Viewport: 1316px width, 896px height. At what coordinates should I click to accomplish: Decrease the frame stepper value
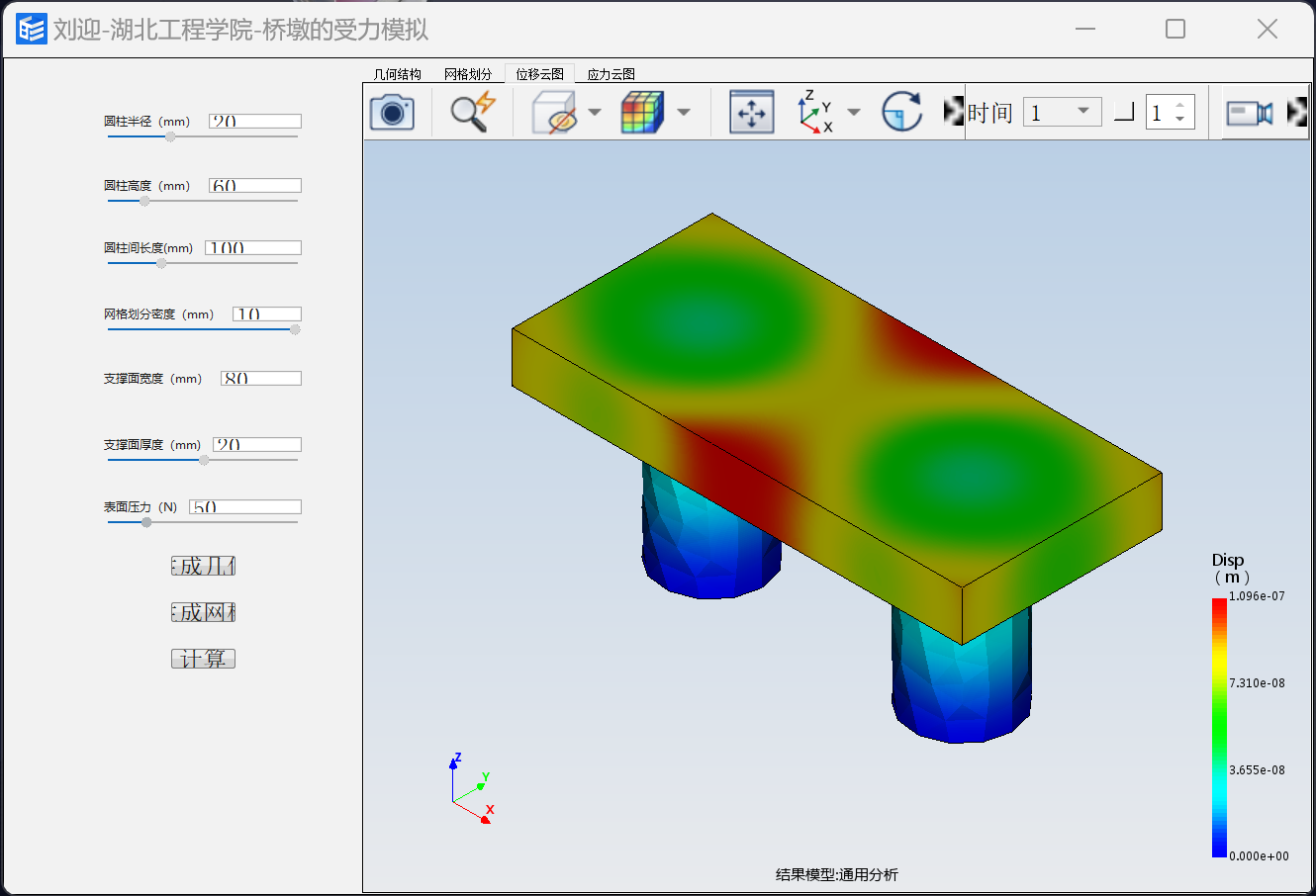click(1180, 120)
